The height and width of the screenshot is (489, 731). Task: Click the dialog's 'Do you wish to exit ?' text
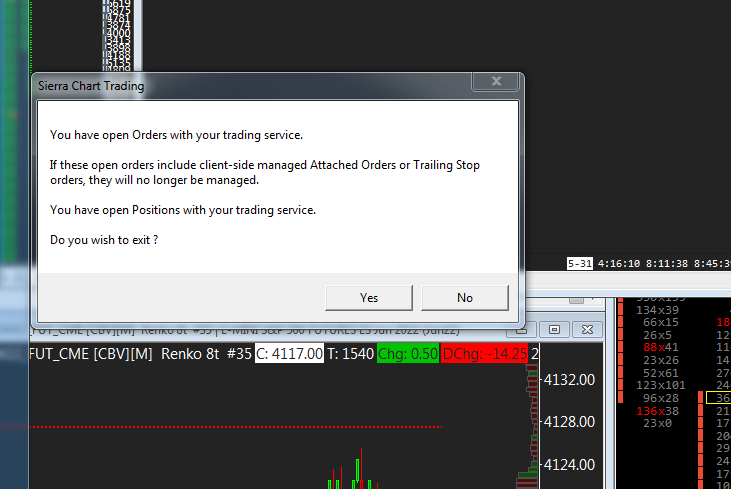pos(104,240)
